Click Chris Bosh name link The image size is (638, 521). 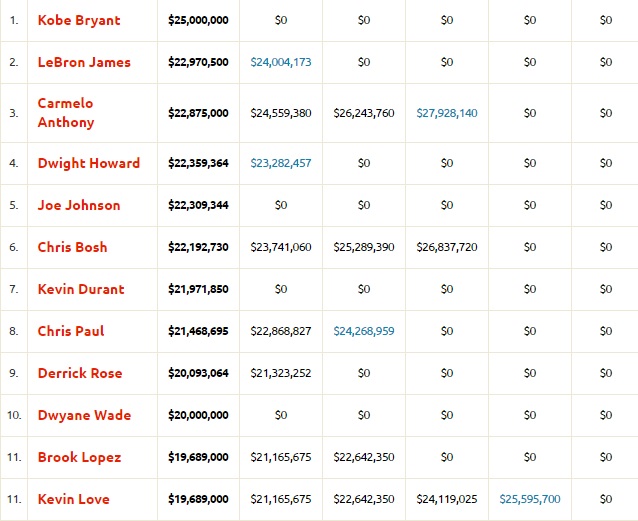72,247
